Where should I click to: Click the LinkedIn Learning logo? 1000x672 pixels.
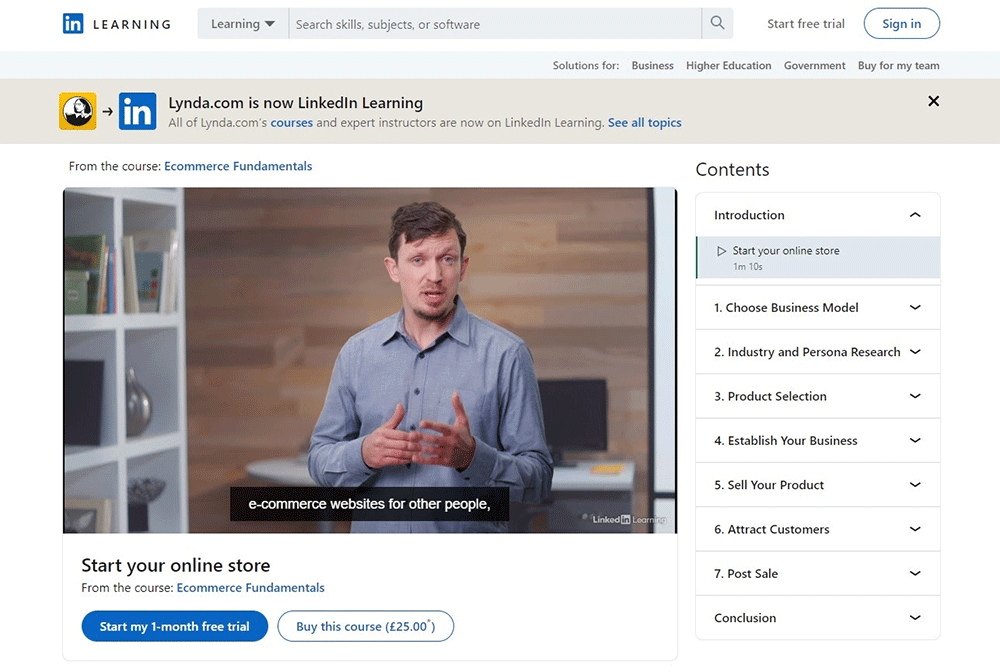click(x=116, y=24)
